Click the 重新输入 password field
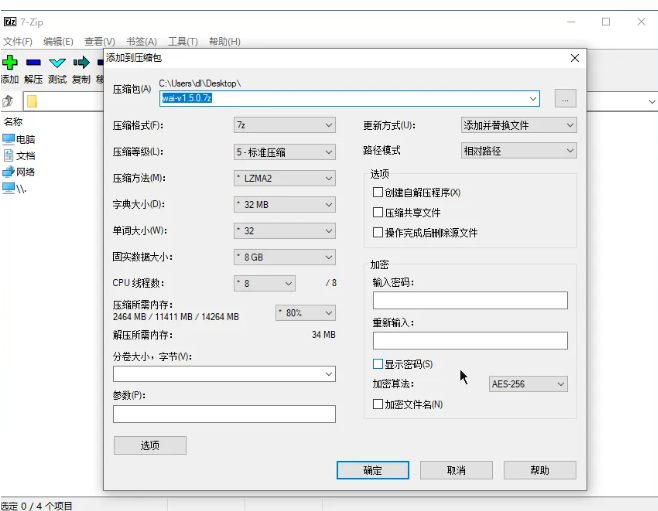Screen dimensions: 658x511 tap(470, 341)
